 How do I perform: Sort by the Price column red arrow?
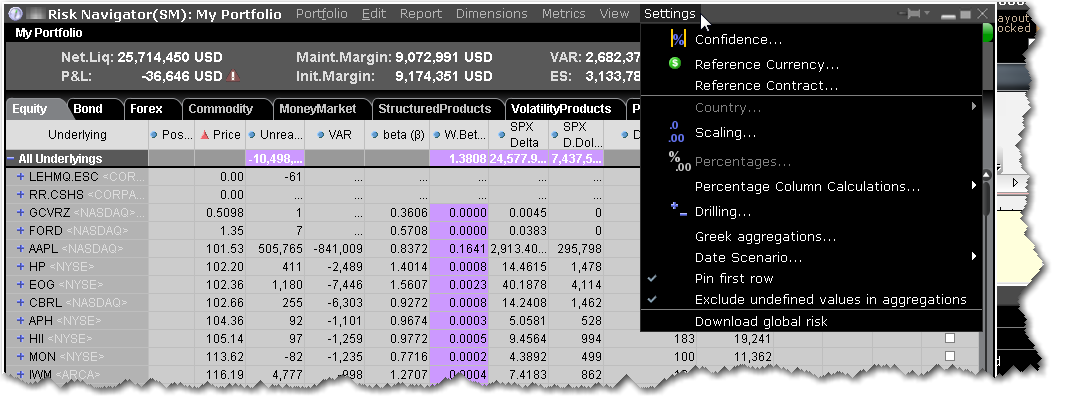coord(204,134)
